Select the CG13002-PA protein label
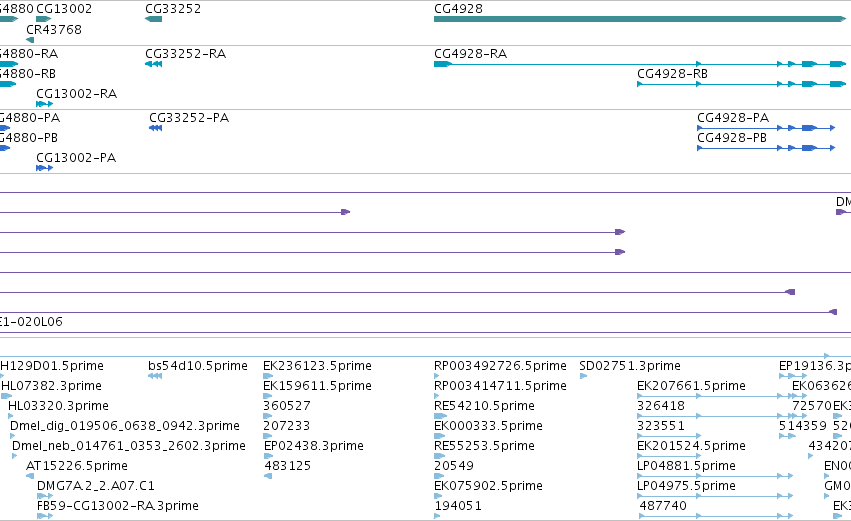 (76, 158)
